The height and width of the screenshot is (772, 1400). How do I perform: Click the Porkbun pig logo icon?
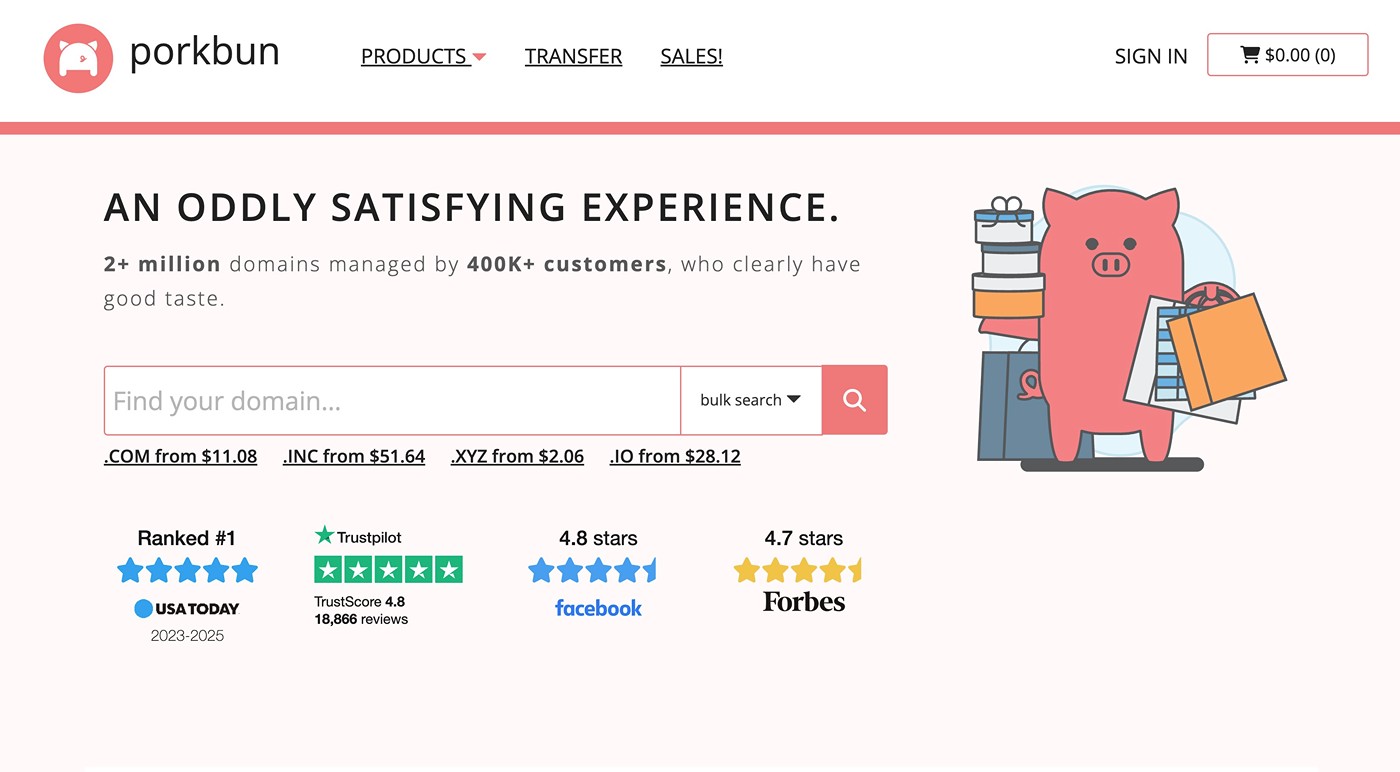(78, 58)
